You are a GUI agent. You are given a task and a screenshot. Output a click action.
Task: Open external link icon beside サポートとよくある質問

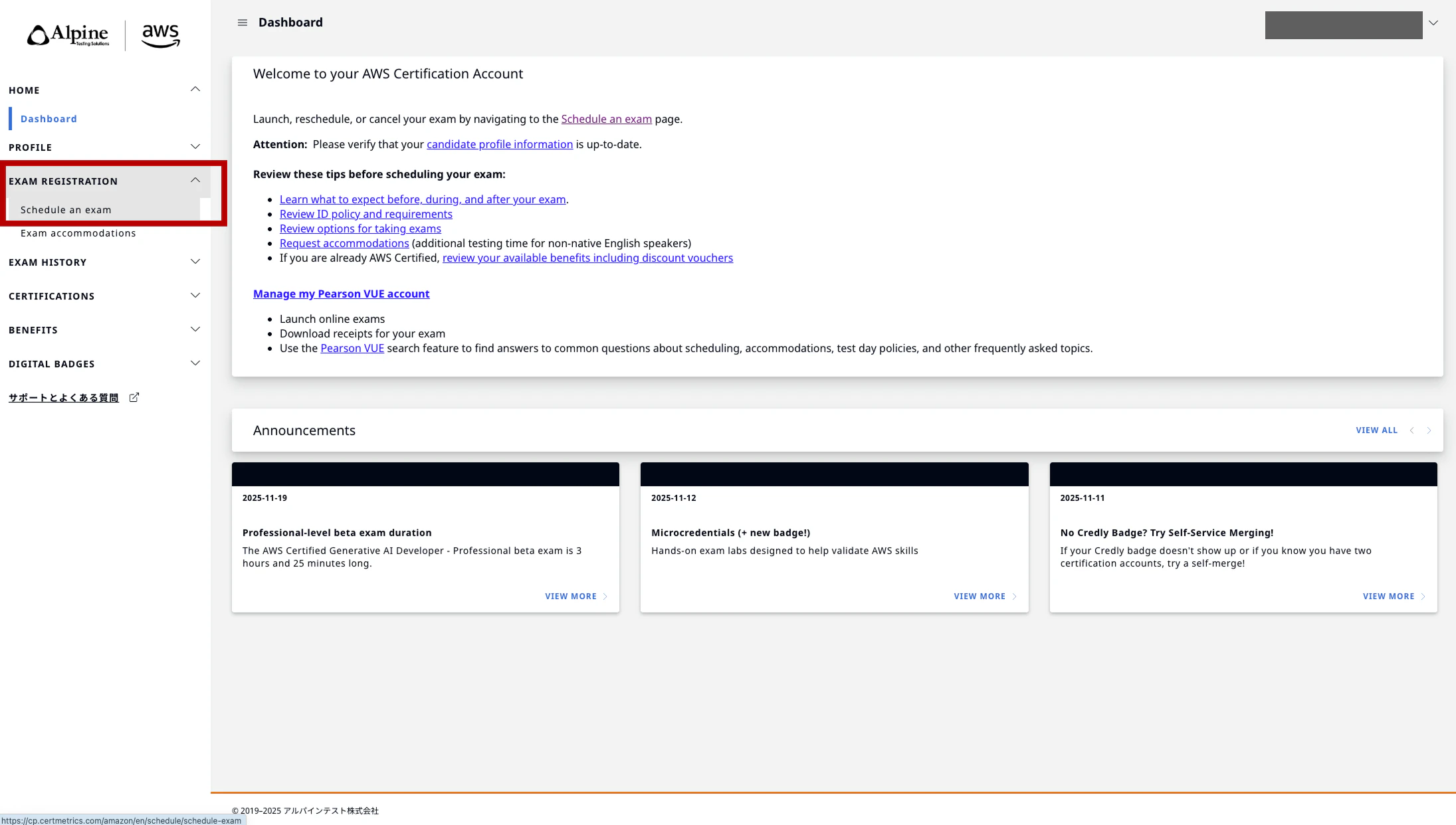tap(134, 397)
